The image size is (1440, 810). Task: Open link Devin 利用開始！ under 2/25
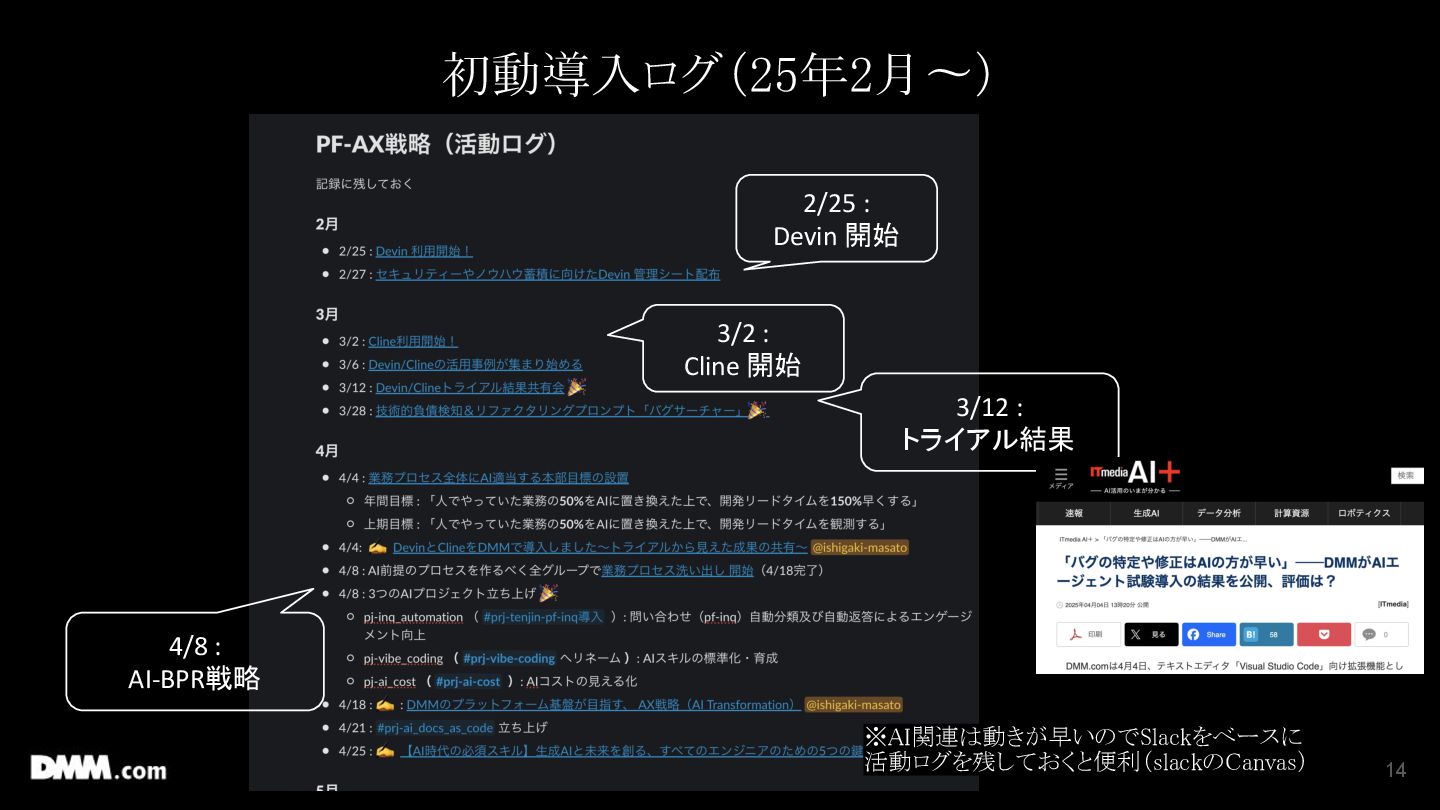click(424, 251)
